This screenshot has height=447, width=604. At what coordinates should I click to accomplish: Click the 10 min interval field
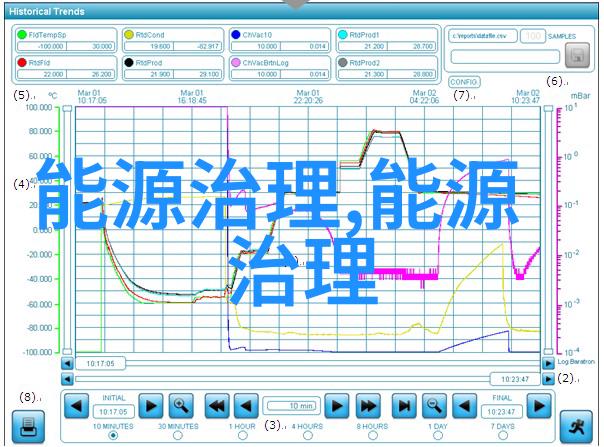pos(292,406)
